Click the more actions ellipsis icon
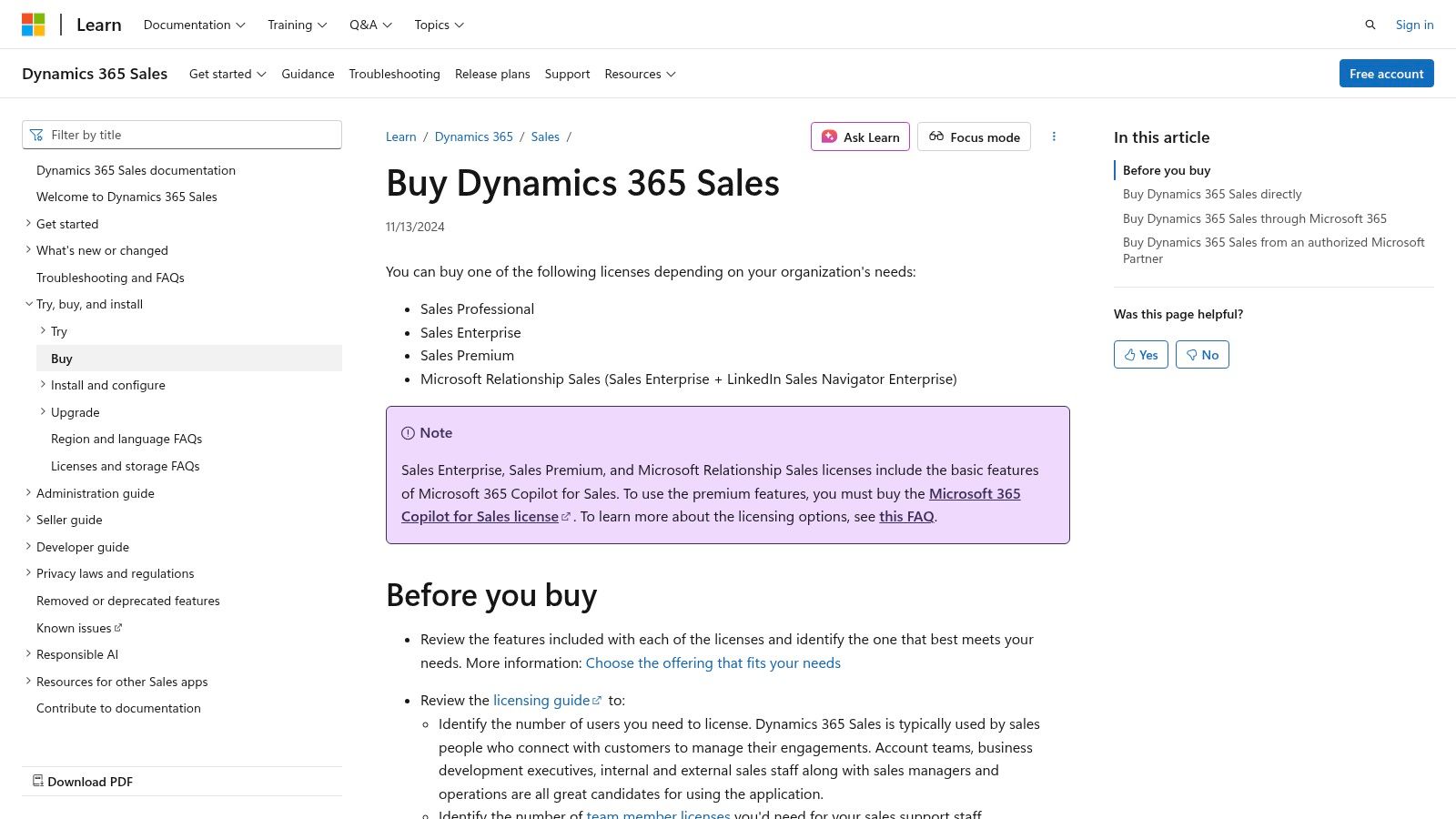 (x=1054, y=136)
